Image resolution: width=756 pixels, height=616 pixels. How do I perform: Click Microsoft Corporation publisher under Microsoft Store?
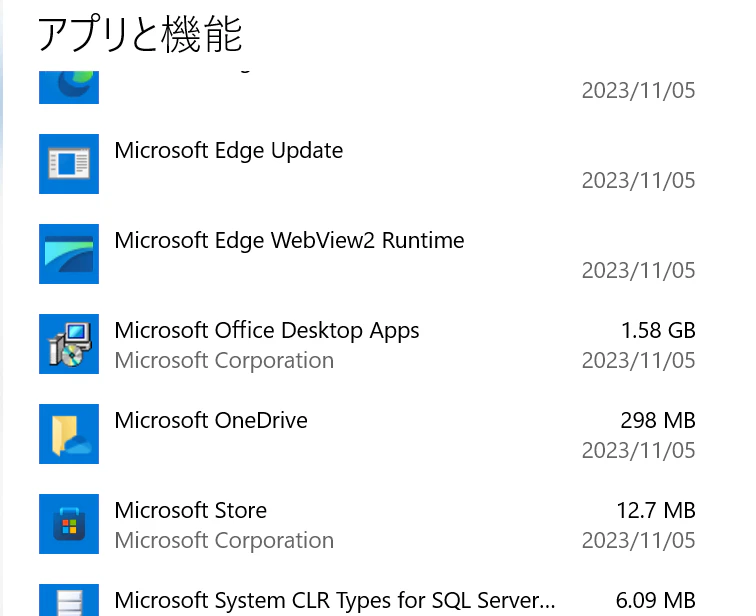click(x=224, y=540)
